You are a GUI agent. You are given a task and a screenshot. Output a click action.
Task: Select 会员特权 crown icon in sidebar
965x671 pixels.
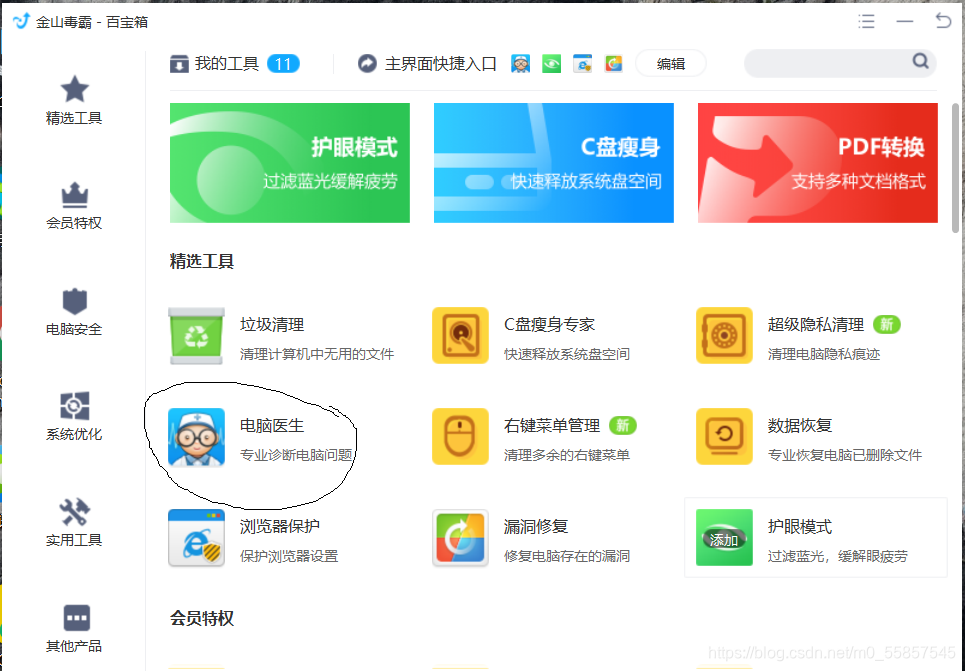click(x=74, y=195)
